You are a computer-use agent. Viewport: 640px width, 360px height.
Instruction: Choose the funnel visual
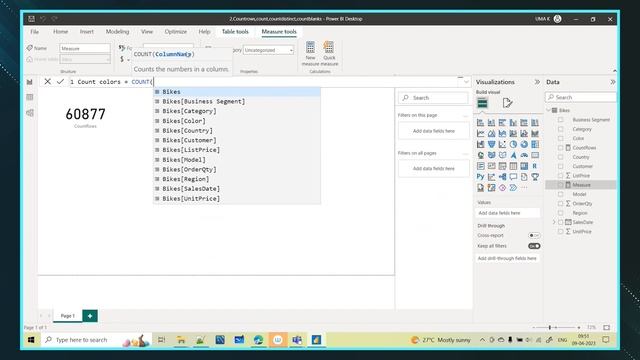click(x=491, y=144)
